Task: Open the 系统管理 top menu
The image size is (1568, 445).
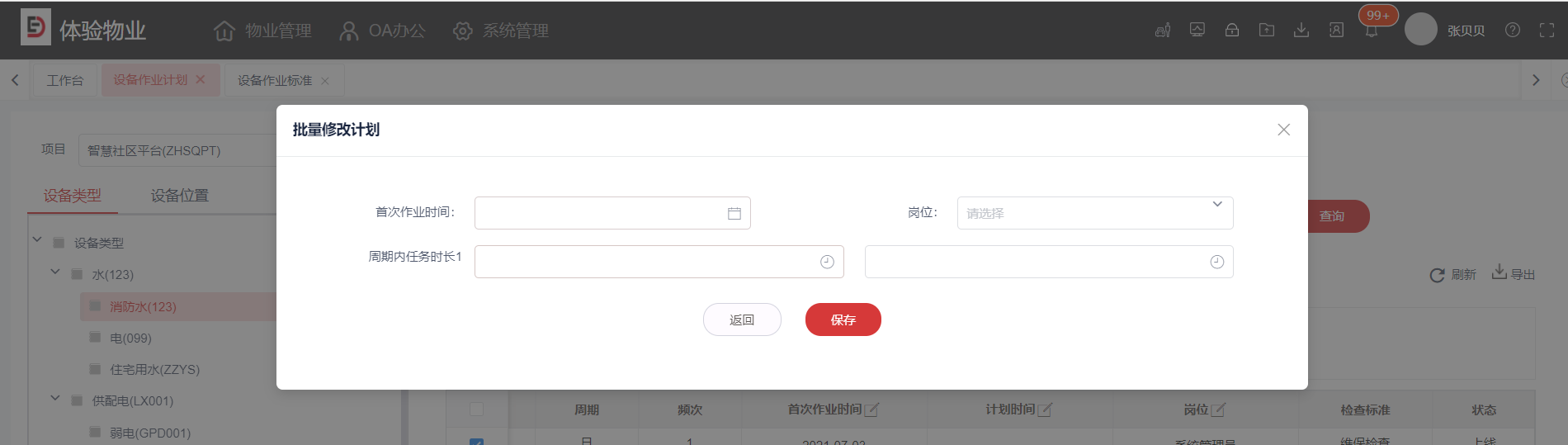Action: (501, 31)
